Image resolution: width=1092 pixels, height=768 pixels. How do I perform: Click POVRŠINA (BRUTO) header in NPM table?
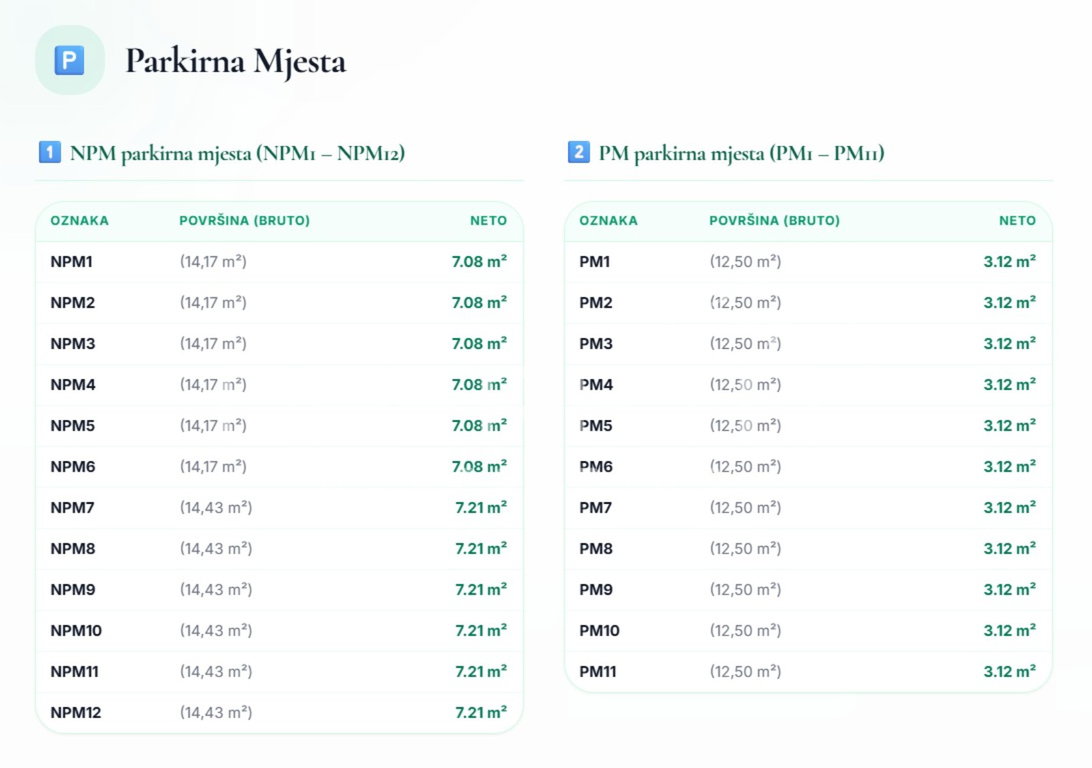tap(244, 221)
